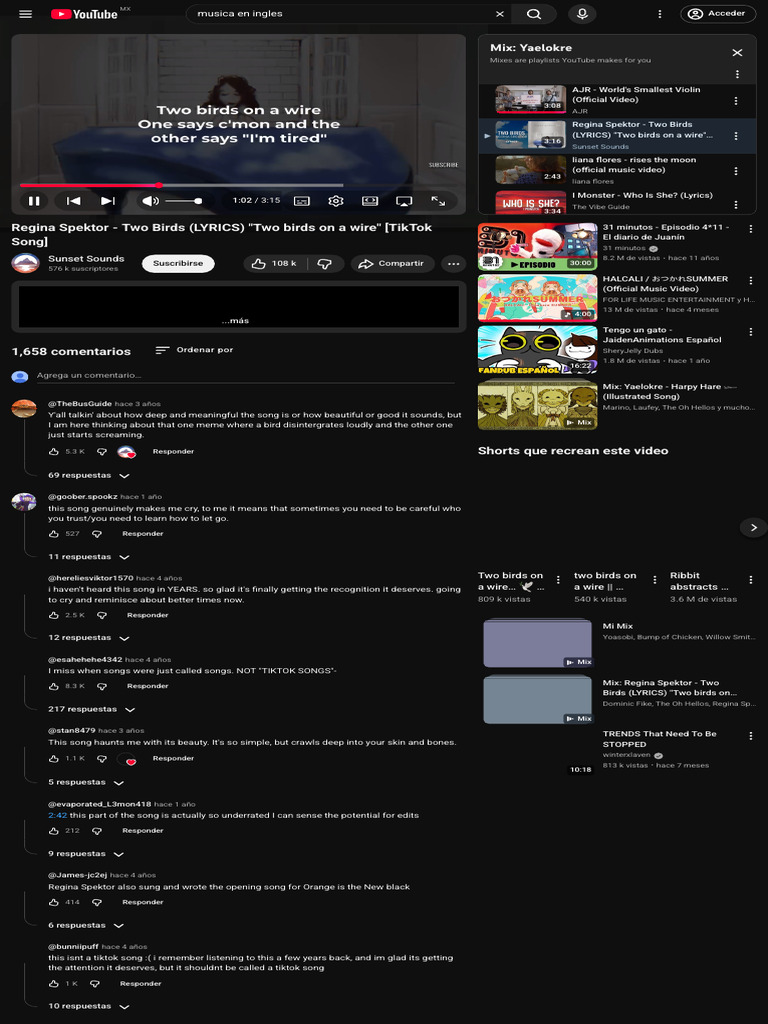Screen dimensions: 768x1024
Task: Clear the search box text
Action: (500, 14)
